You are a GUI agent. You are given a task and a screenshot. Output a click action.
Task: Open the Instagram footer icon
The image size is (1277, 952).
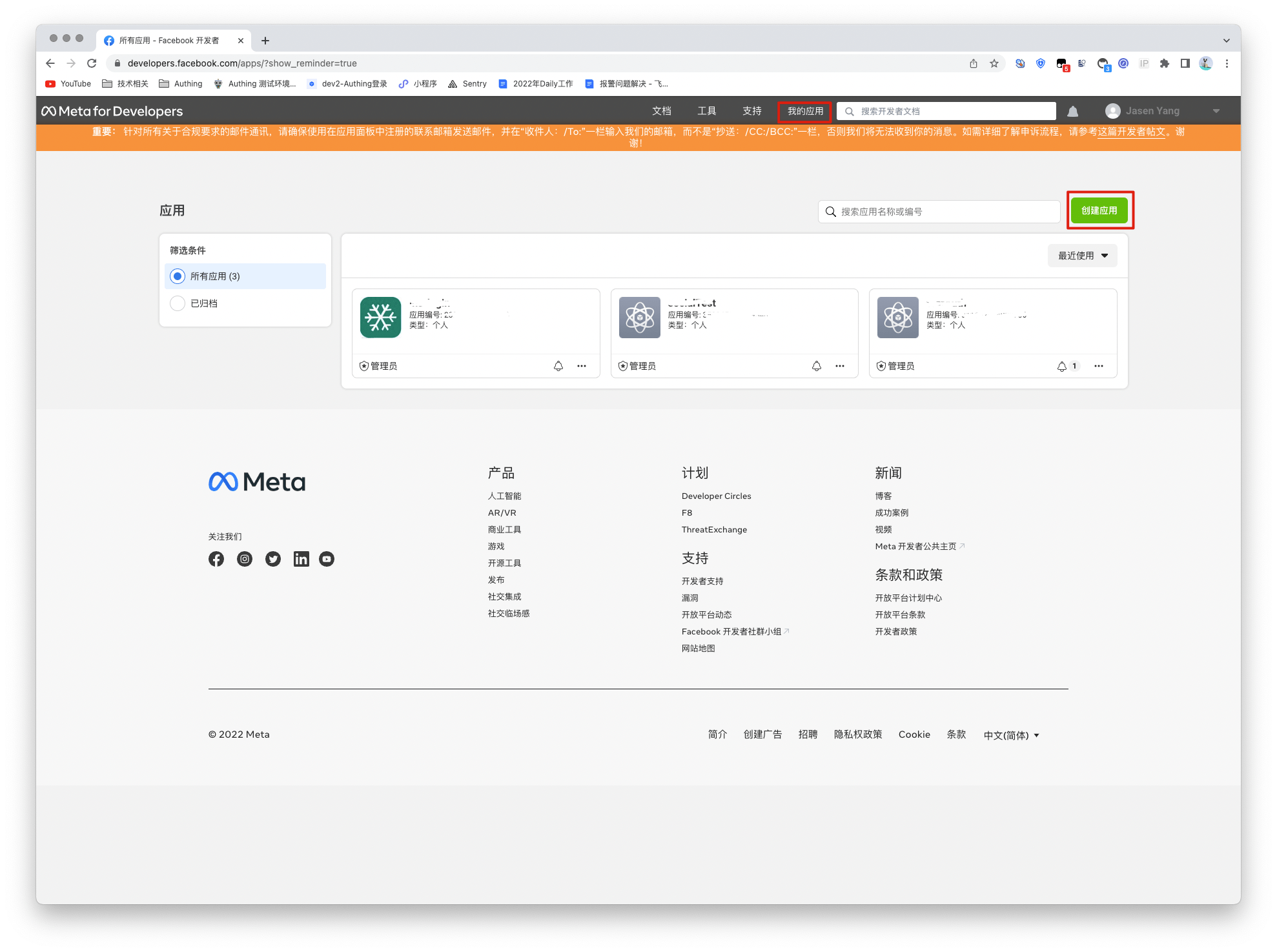245,559
